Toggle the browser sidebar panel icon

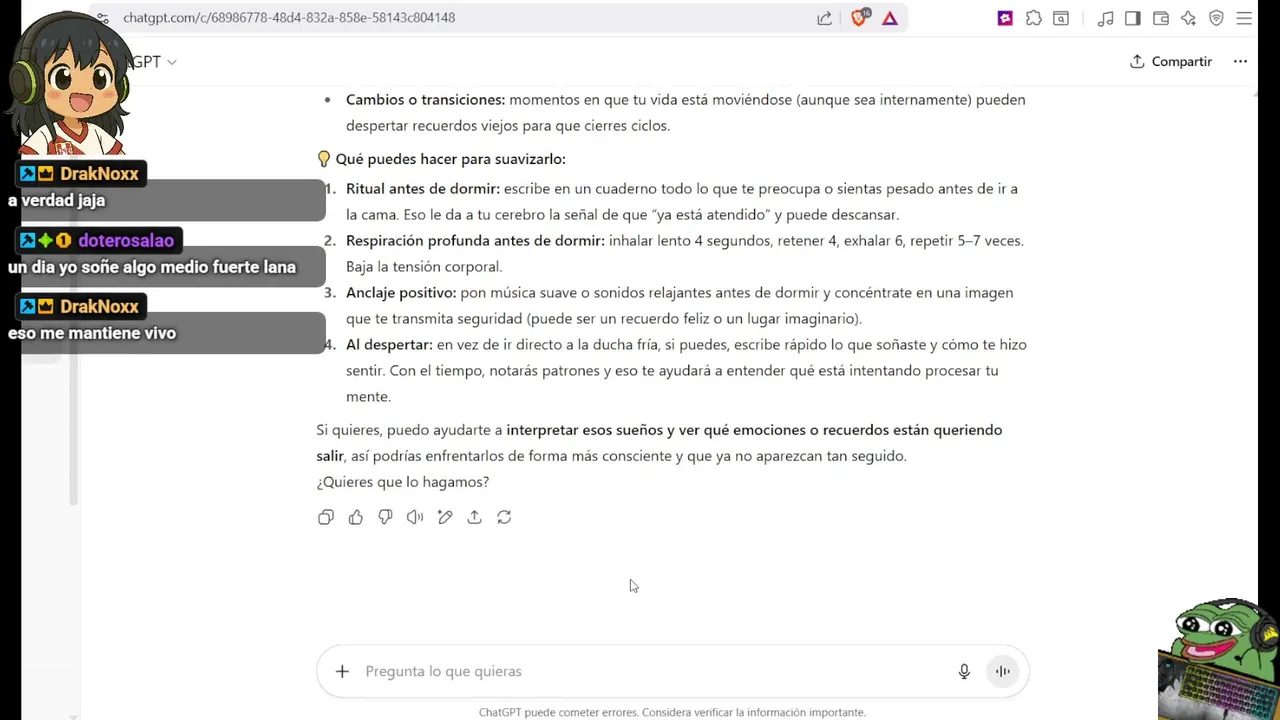click(x=1133, y=18)
